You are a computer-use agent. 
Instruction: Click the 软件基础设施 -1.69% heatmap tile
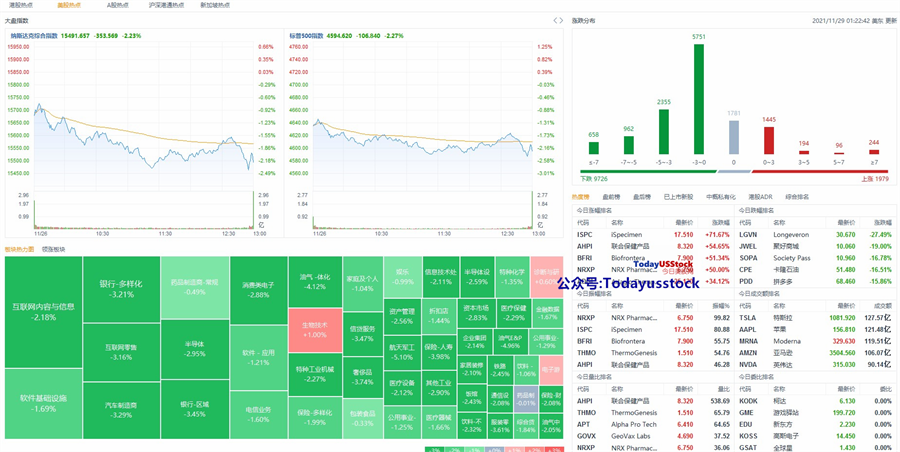pos(44,403)
